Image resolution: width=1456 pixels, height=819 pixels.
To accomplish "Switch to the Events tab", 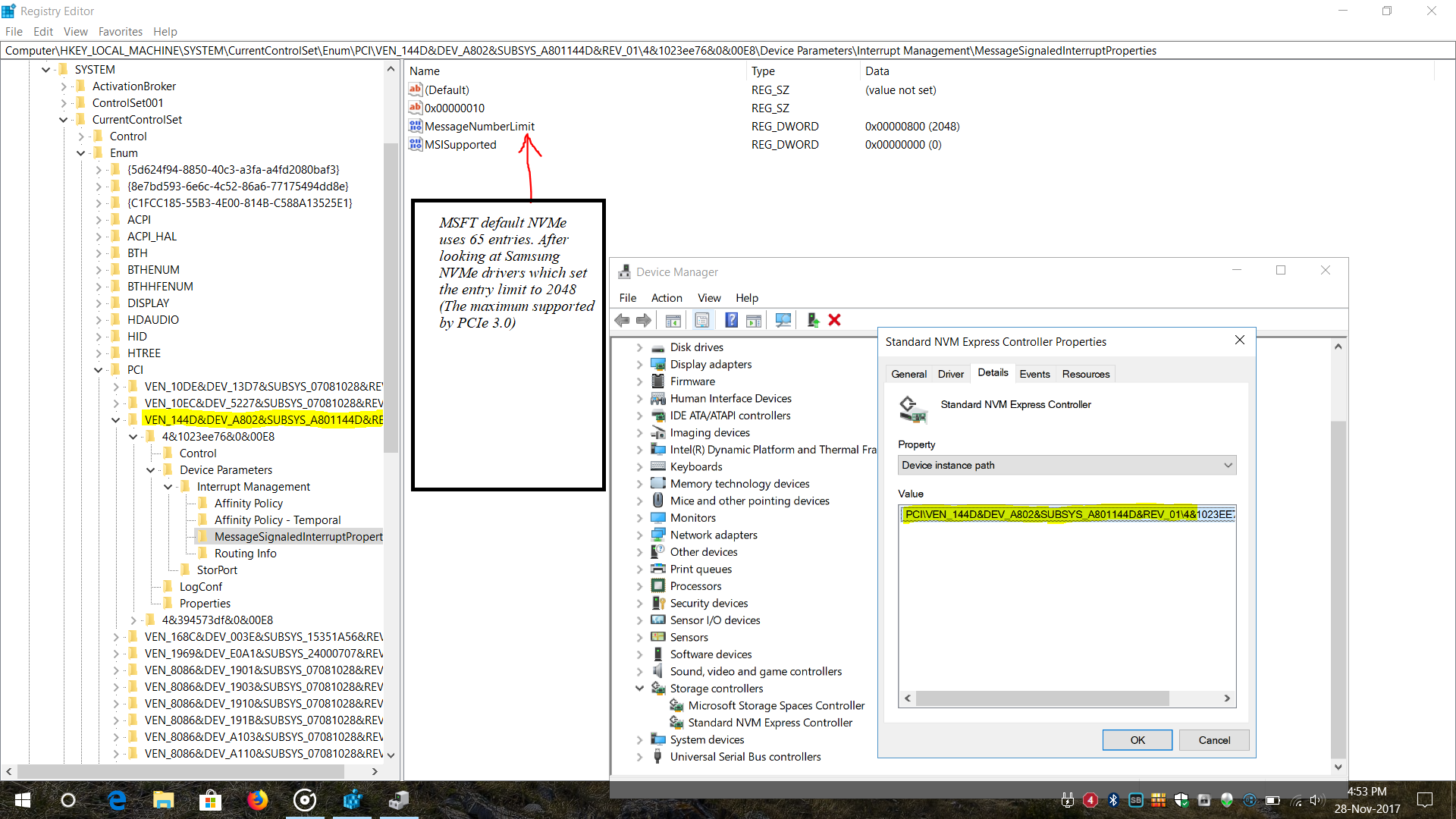I will [x=1034, y=374].
